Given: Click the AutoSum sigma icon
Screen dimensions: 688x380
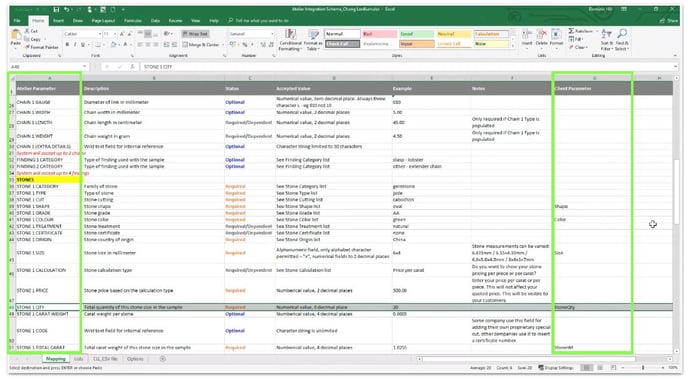Looking at the screenshot, I should click(571, 31).
